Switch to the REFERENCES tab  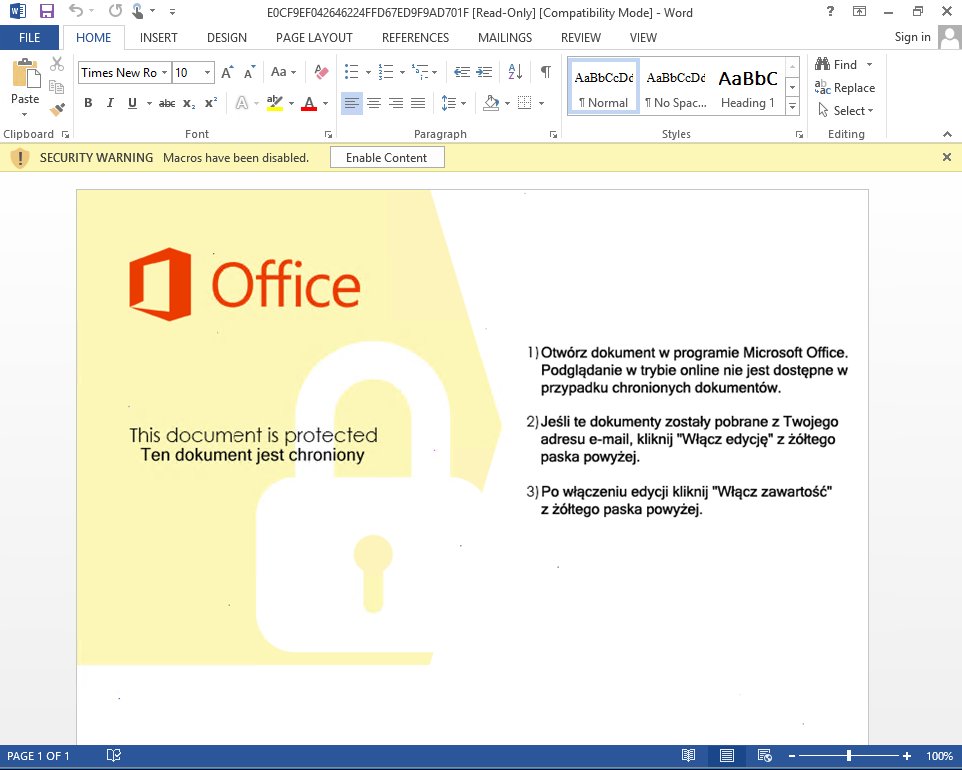(x=415, y=37)
